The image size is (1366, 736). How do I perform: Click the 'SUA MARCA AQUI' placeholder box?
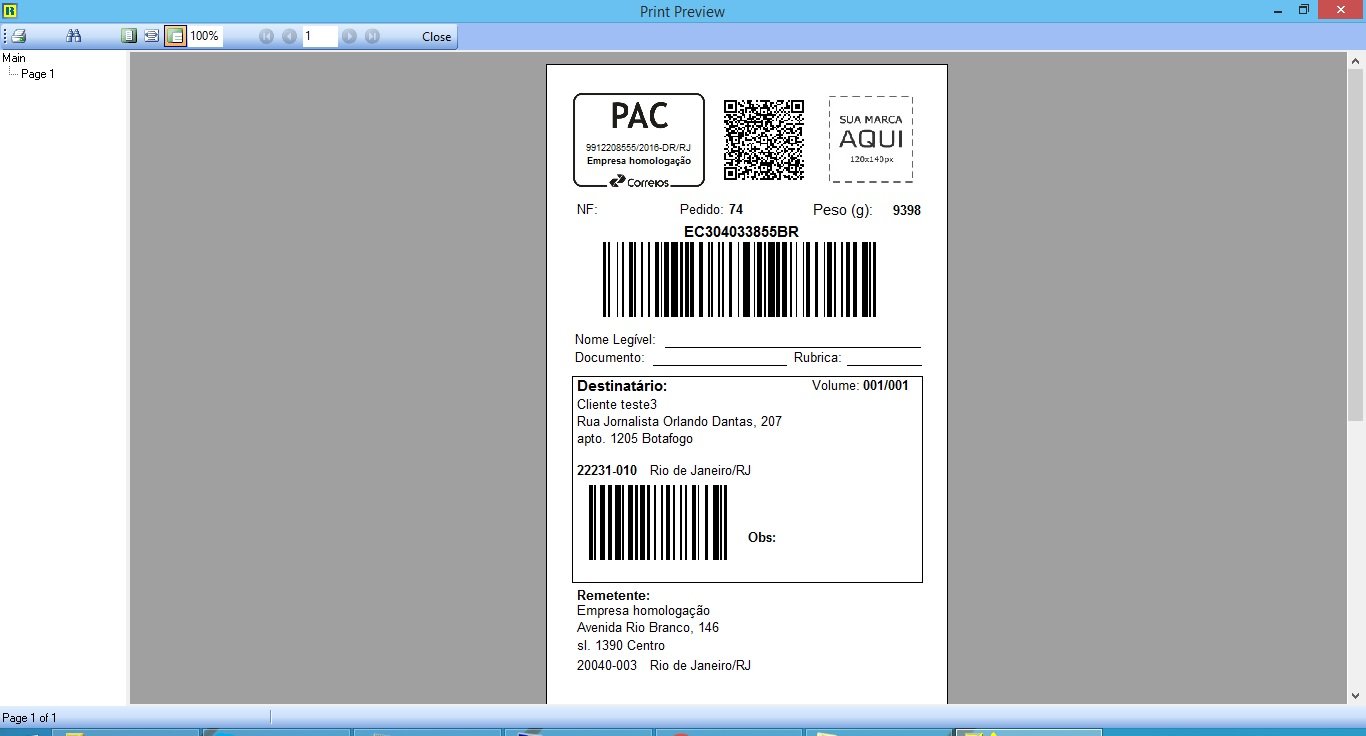(x=871, y=139)
